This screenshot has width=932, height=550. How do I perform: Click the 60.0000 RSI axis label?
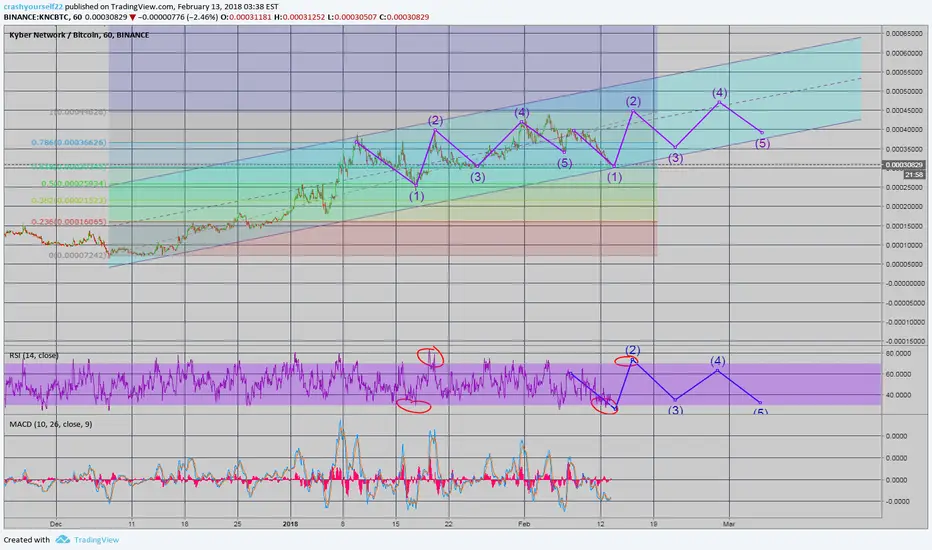point(898,374)
